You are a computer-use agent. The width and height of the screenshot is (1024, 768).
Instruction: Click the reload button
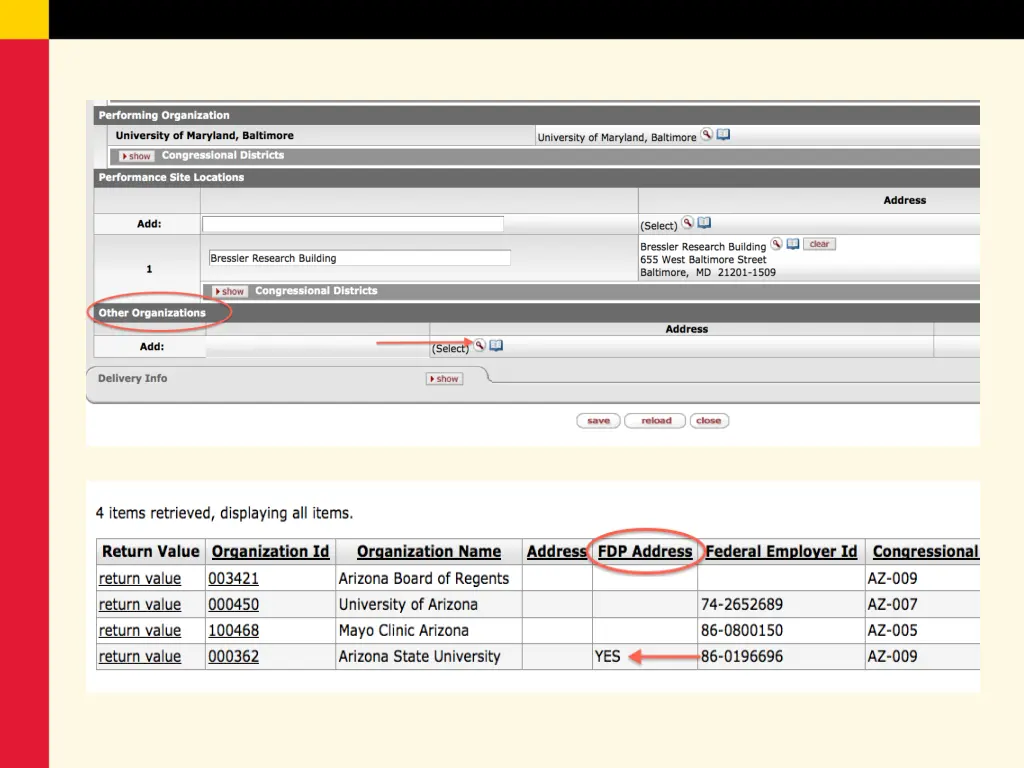coord(656,421)
